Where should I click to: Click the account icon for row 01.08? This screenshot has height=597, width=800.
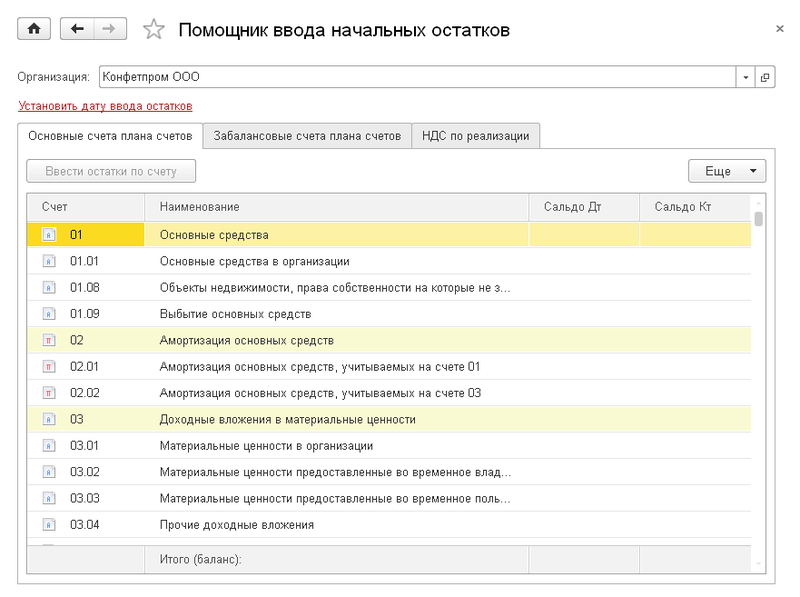point(48,288)
